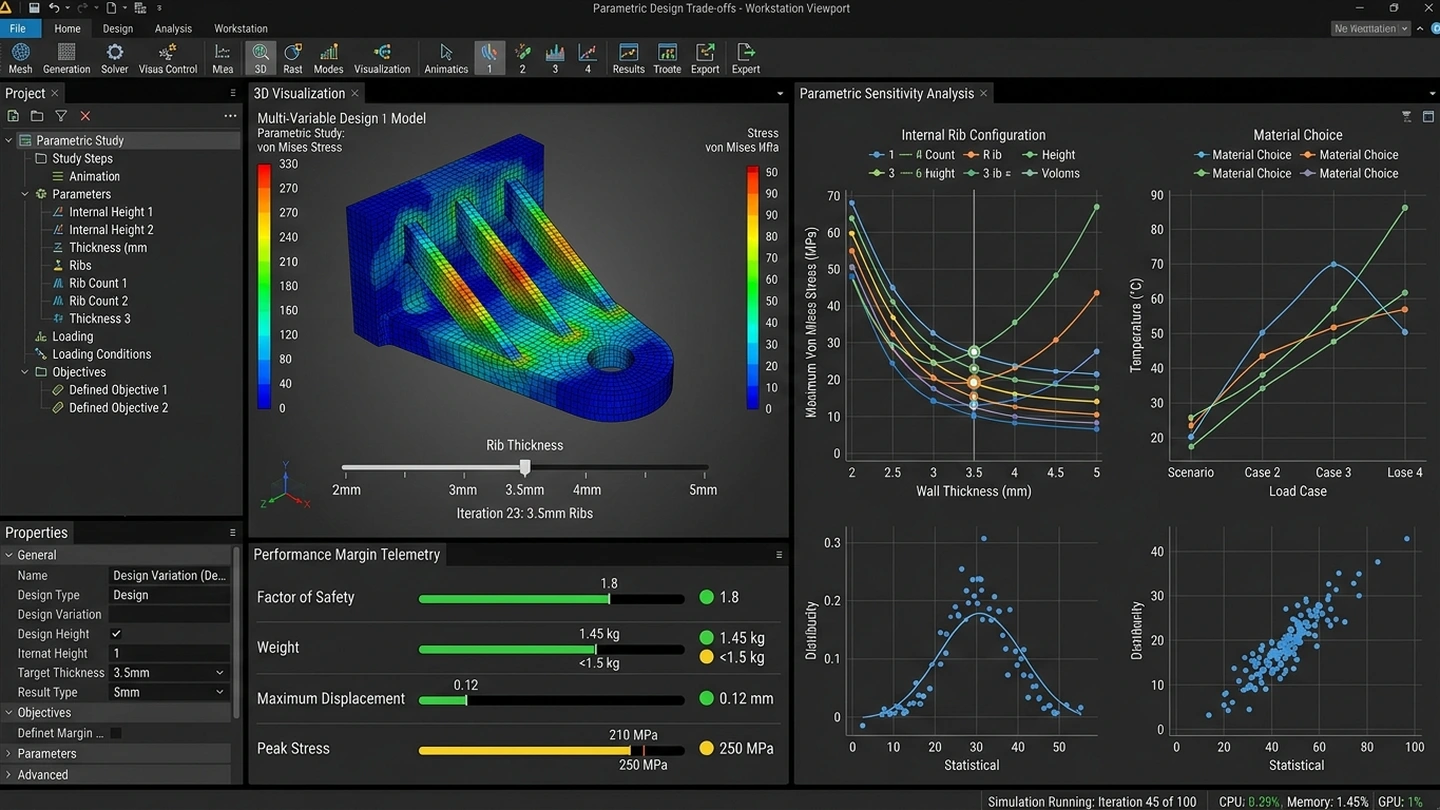Click the Factor of Safety bar
This screenshot has height=810, width=1440.
tap(550, 599)
